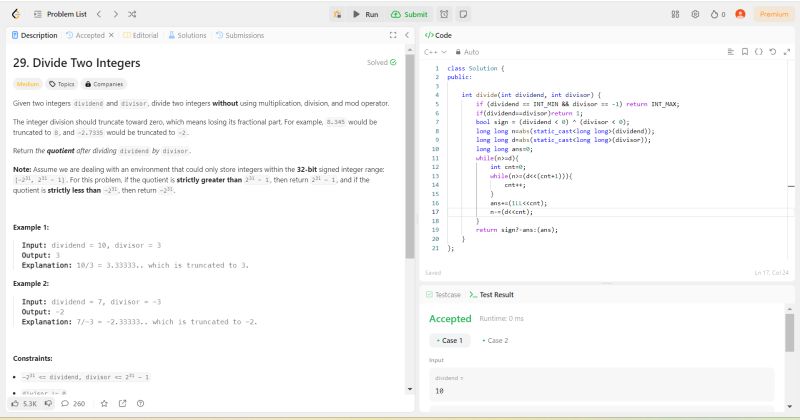The height and width of the screenshot is (420, 800).
Task: Click the Accepted result heading
Action: point(450,318)
